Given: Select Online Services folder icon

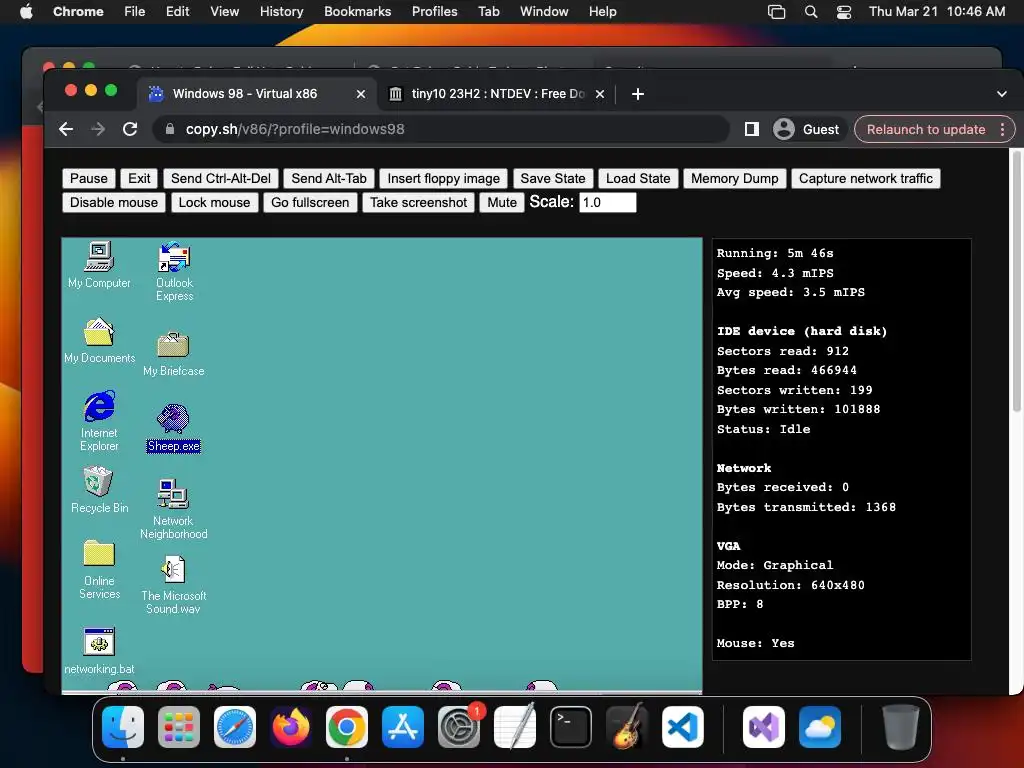Looking at the screenshot, I should coord(99,569).
